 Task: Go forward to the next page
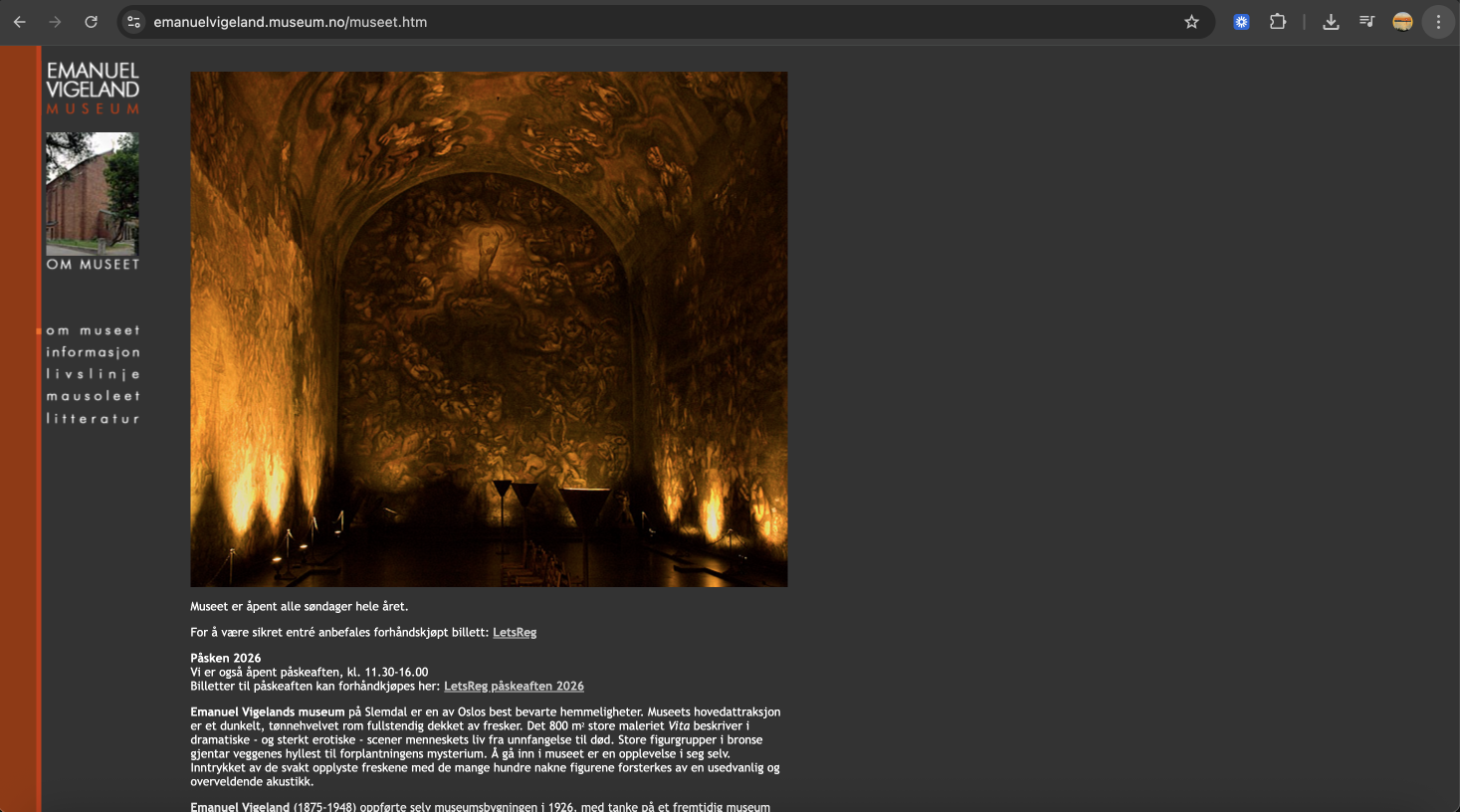click(x=56, y=22)
